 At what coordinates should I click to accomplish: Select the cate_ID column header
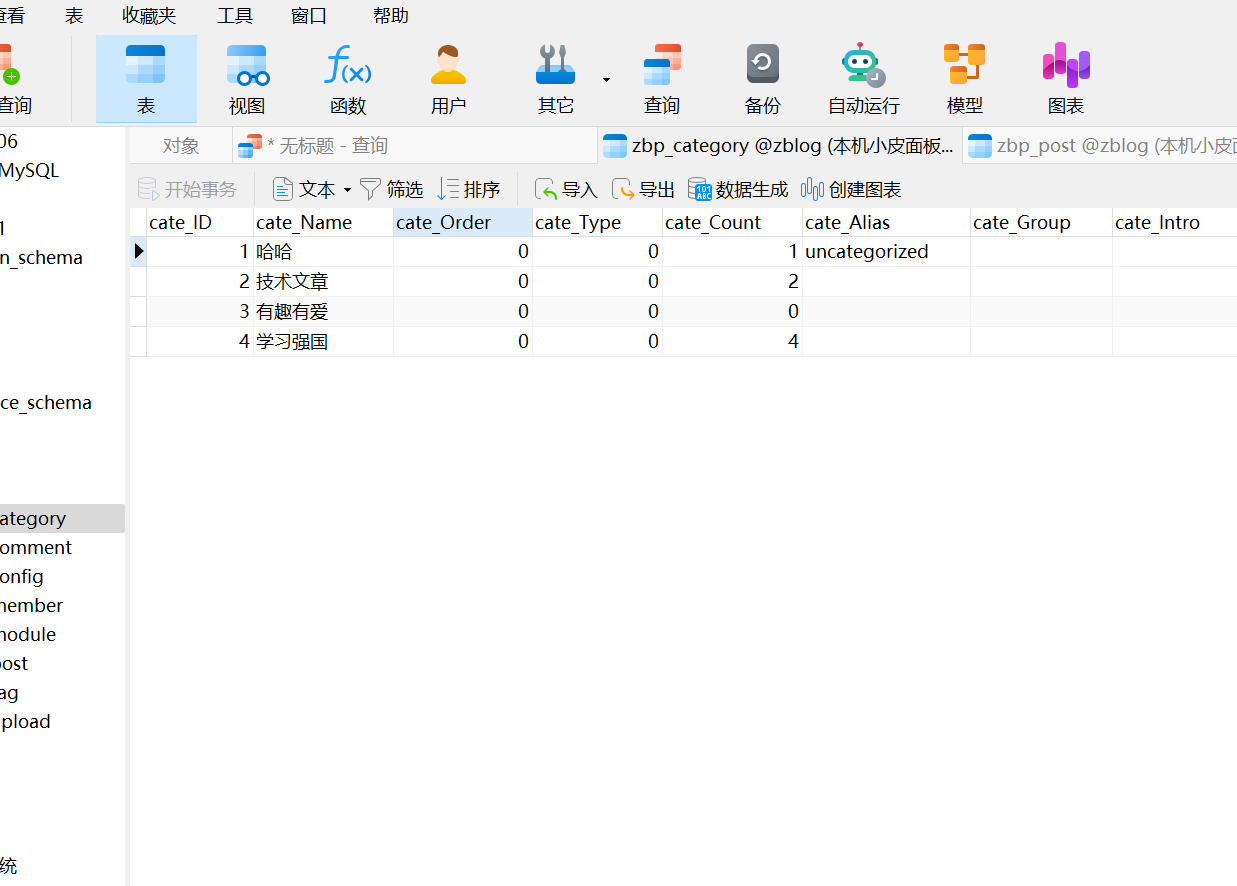199,222
